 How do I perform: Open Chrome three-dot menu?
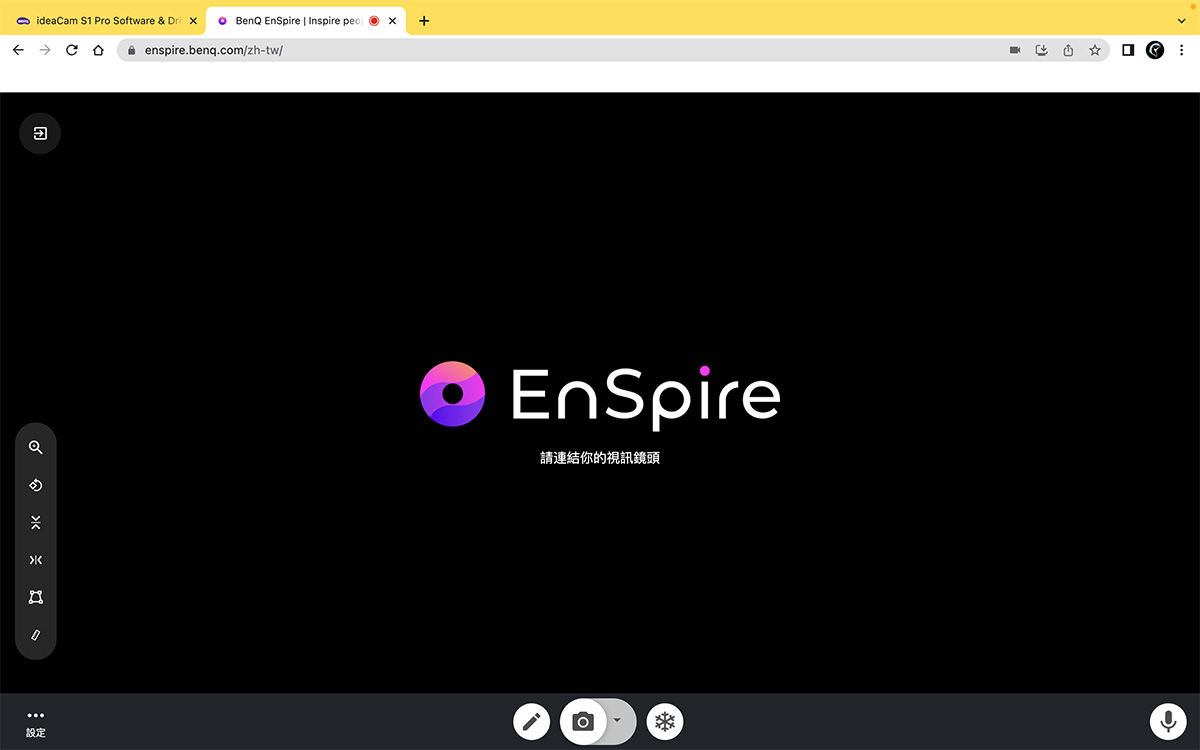[1181, 50]
